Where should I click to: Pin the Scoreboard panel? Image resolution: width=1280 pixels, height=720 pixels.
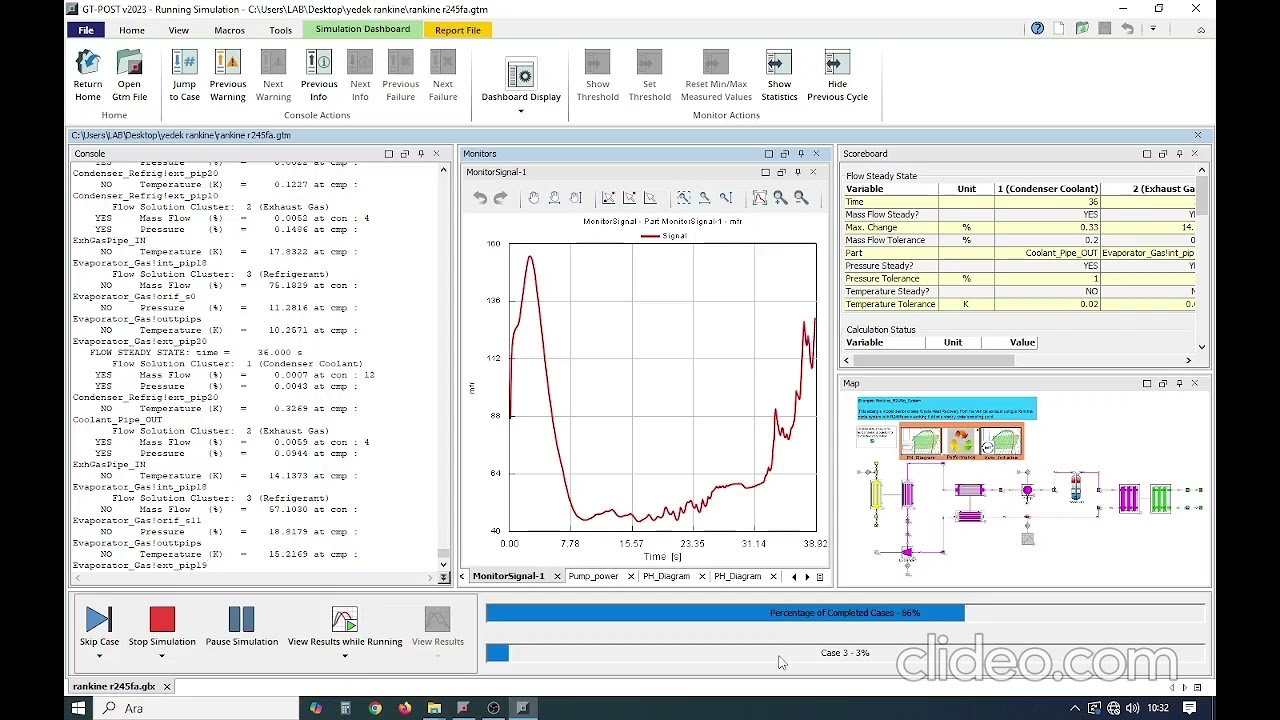(x=1179, y=154)
